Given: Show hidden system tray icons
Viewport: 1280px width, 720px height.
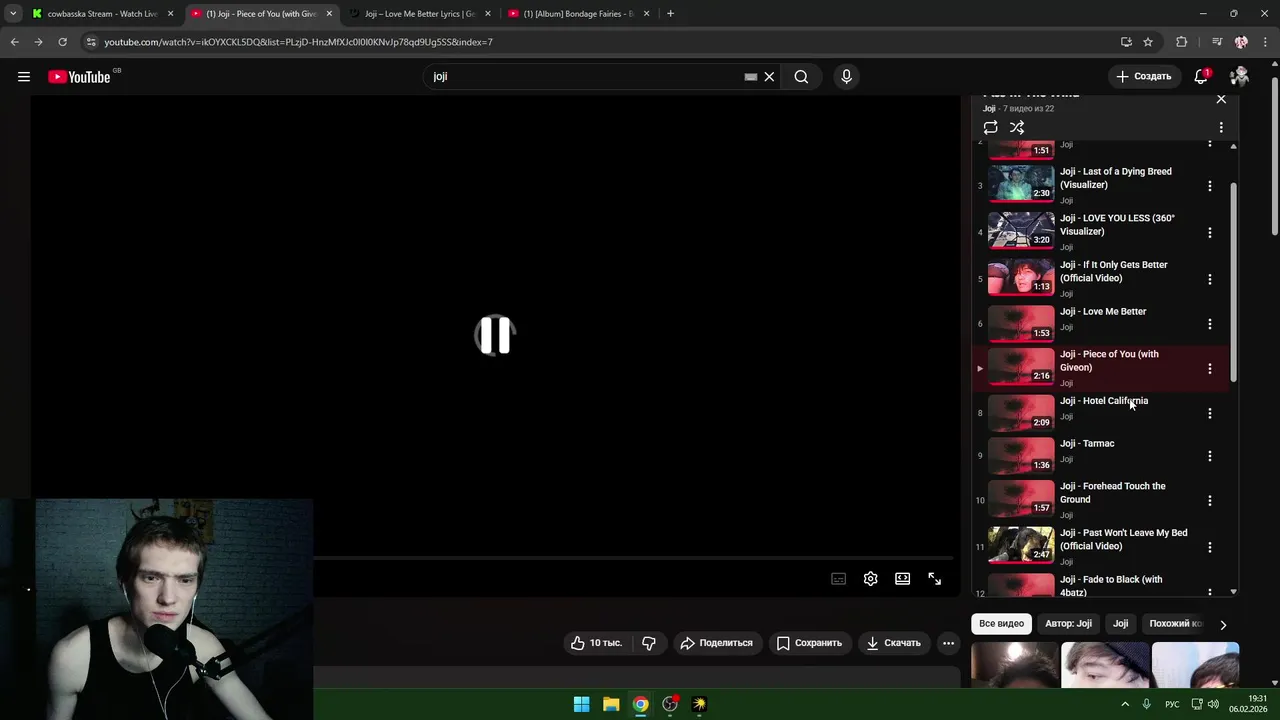Looking at the screenshot, I should tap(1125, 704).
